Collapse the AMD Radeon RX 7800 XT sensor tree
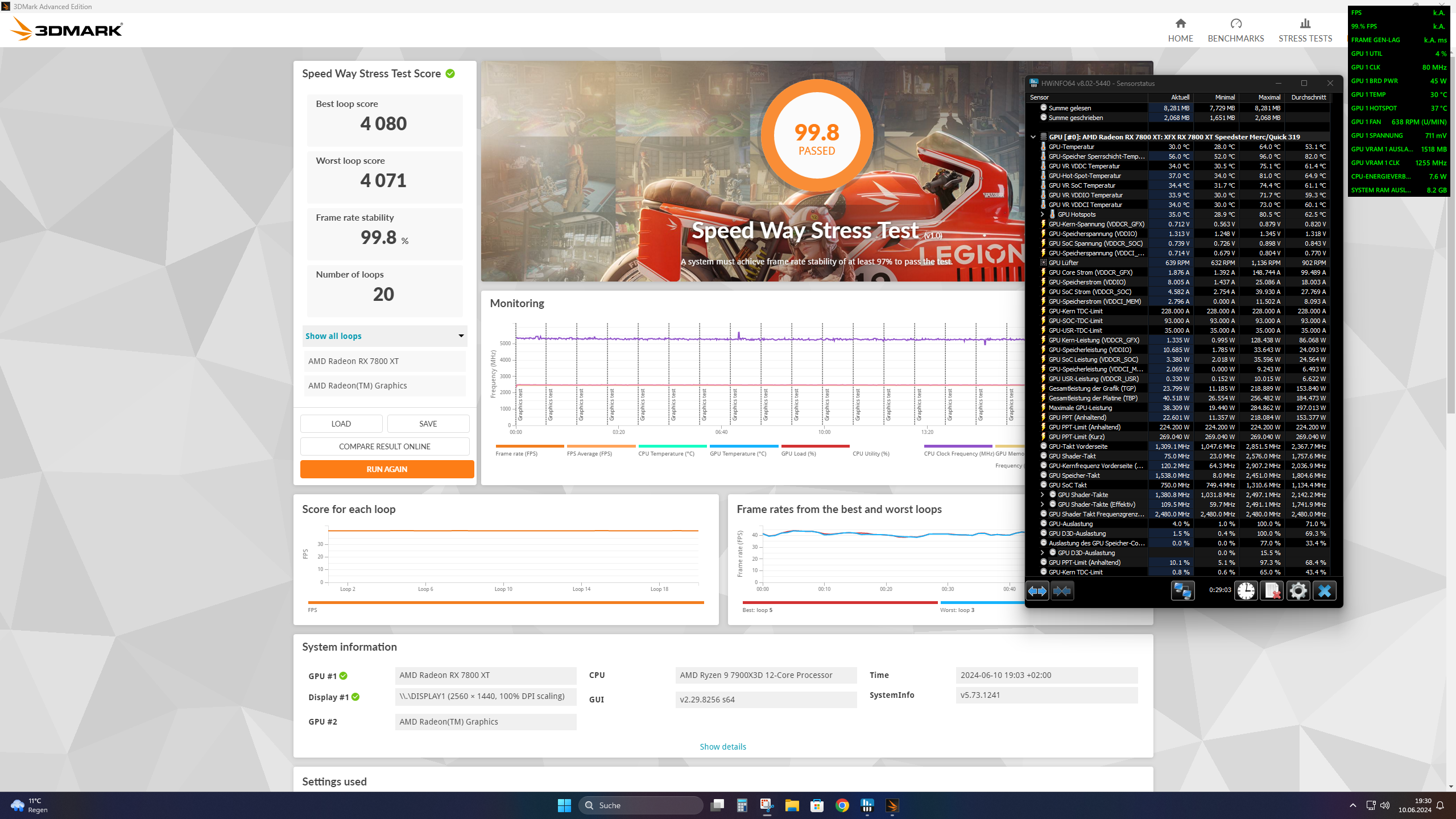This screenshot has width=1456, height=819. coord(1033,136)
